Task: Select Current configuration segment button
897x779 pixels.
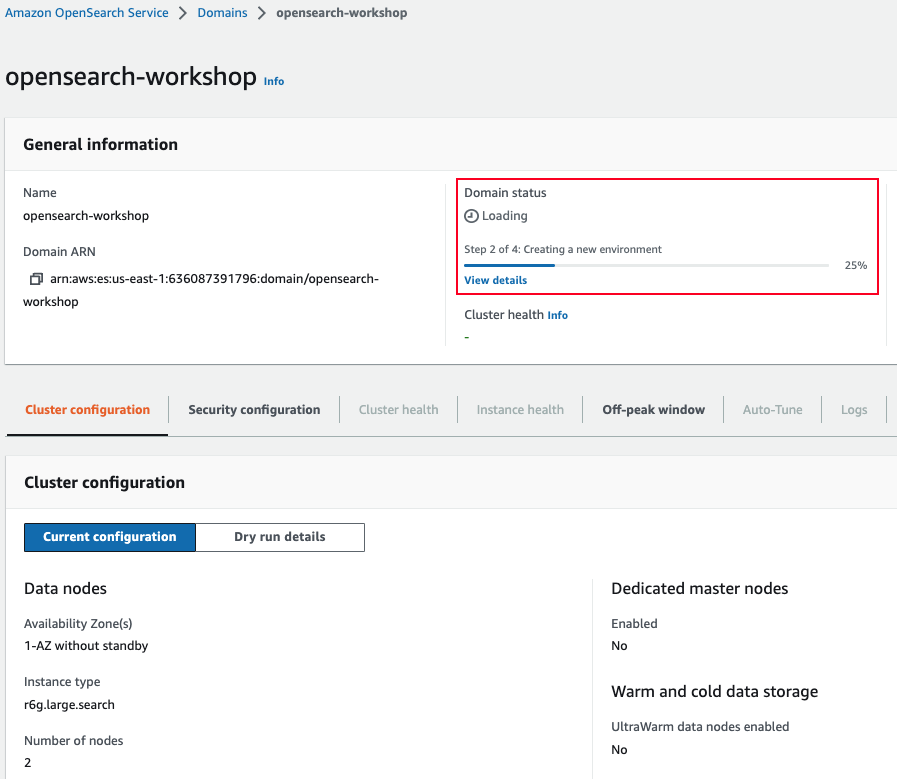Action: pos(110,537)
